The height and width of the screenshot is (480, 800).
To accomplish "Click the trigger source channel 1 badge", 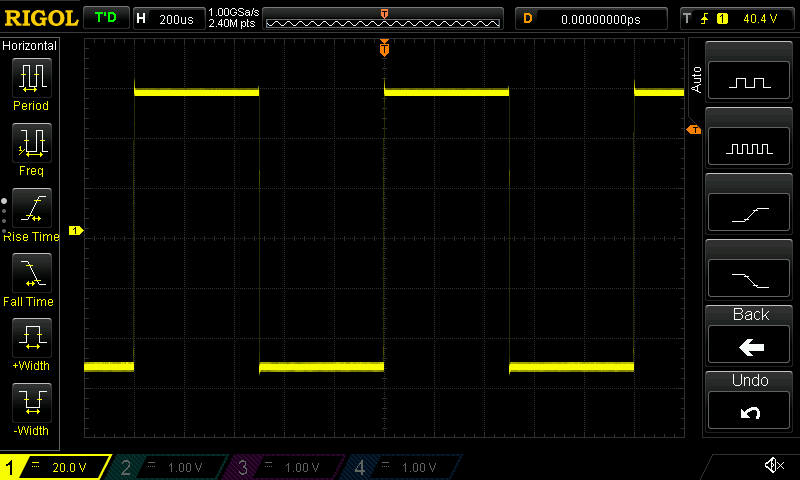I will (722, 19).
